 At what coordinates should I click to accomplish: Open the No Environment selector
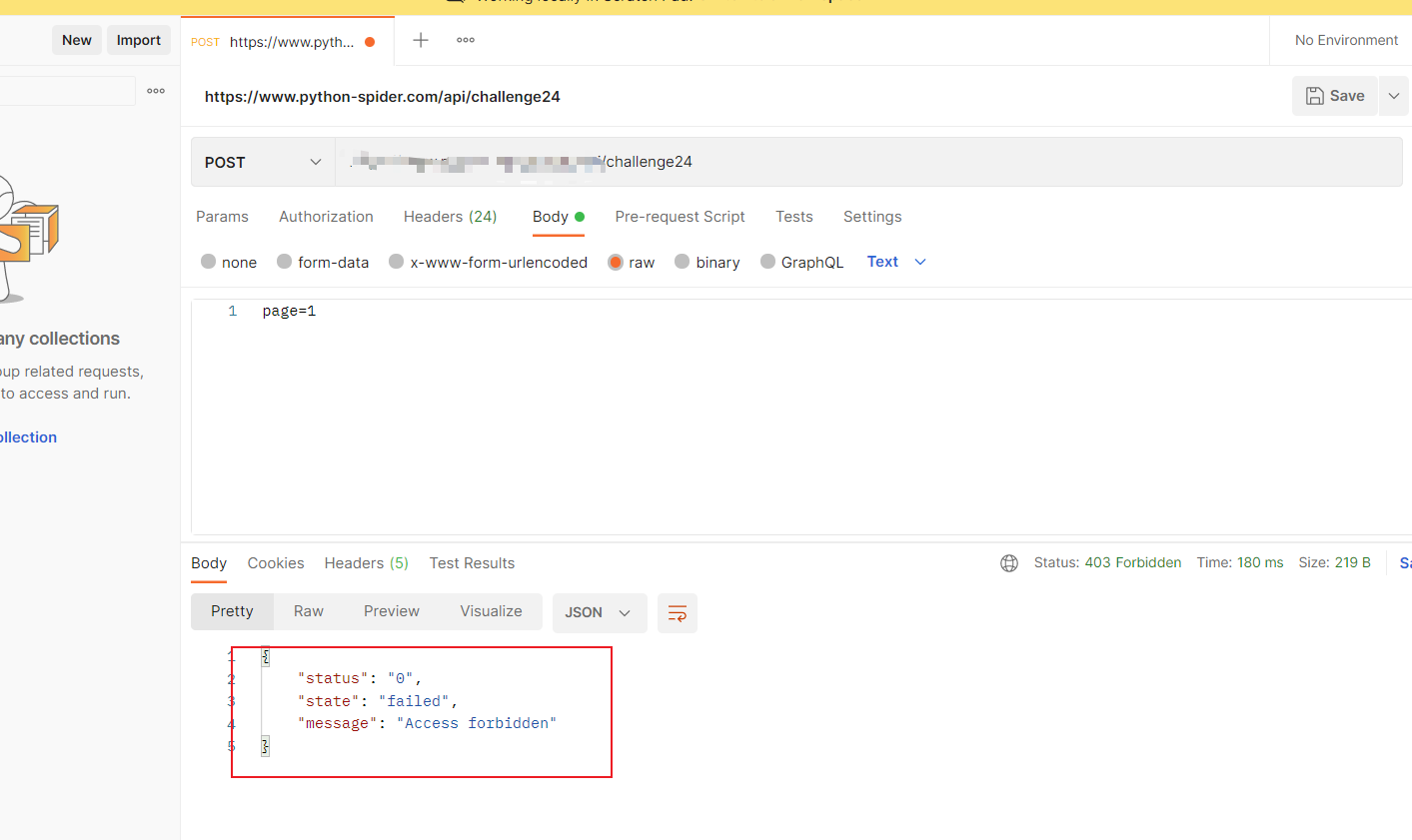point(1345,40)
